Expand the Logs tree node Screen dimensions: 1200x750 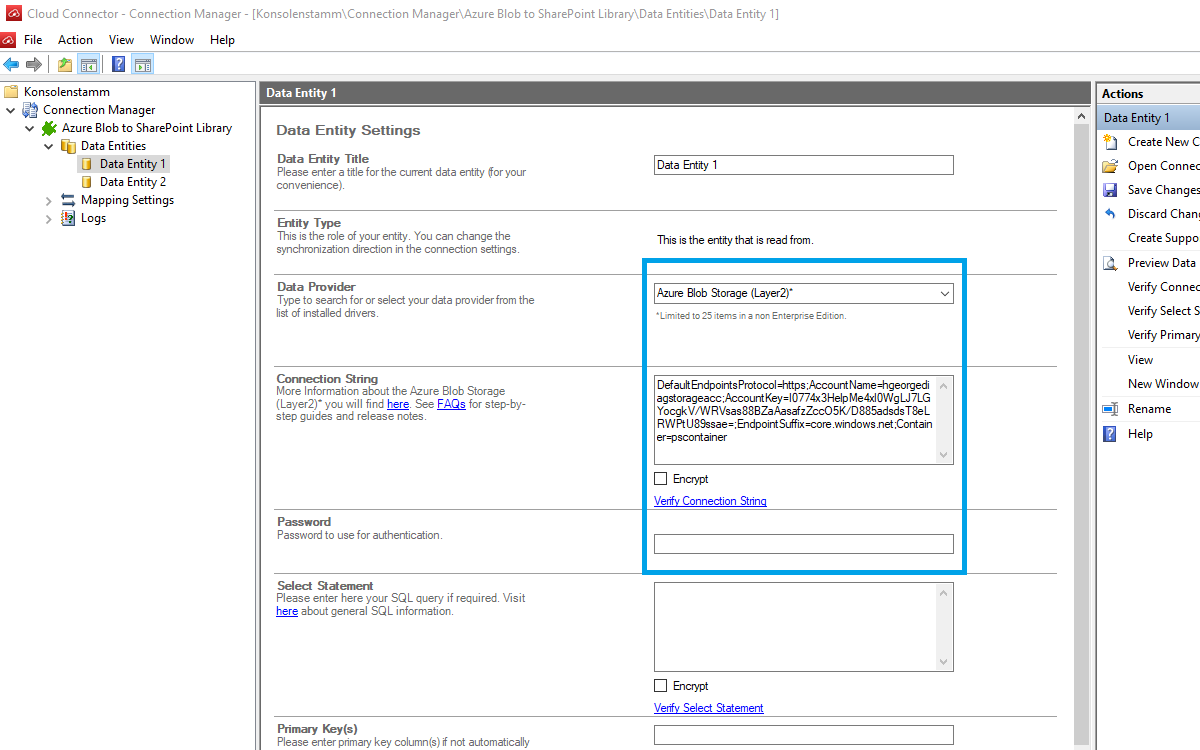[x=49, y=218]
